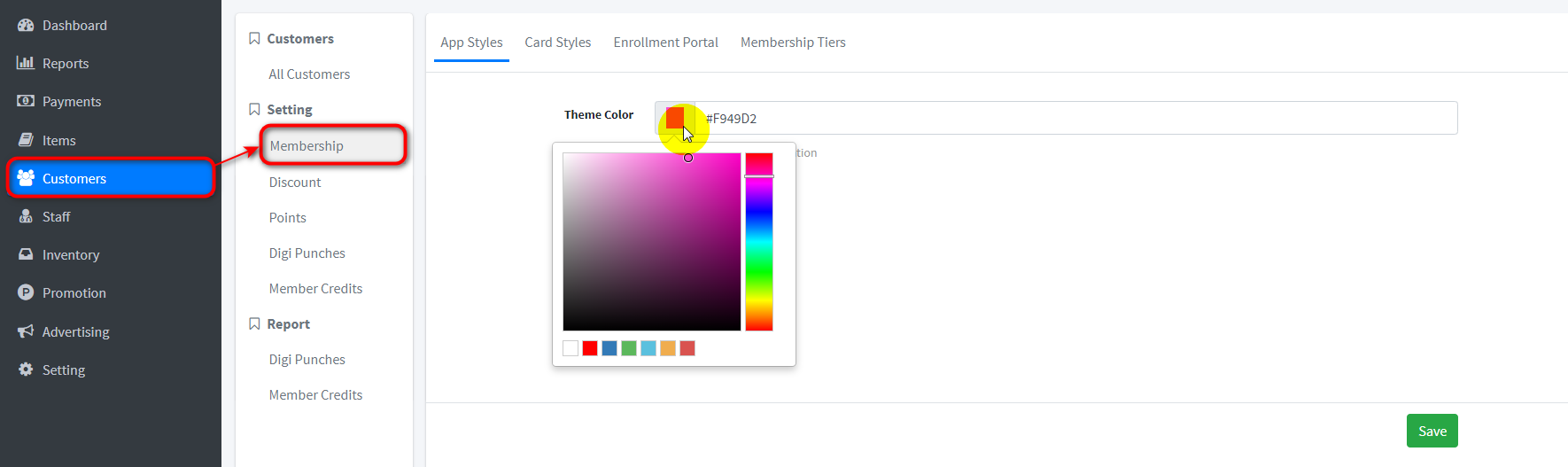Click the Customers section heading
The width and height of the screenshot is (1568, 467).
tap(300, 38)
